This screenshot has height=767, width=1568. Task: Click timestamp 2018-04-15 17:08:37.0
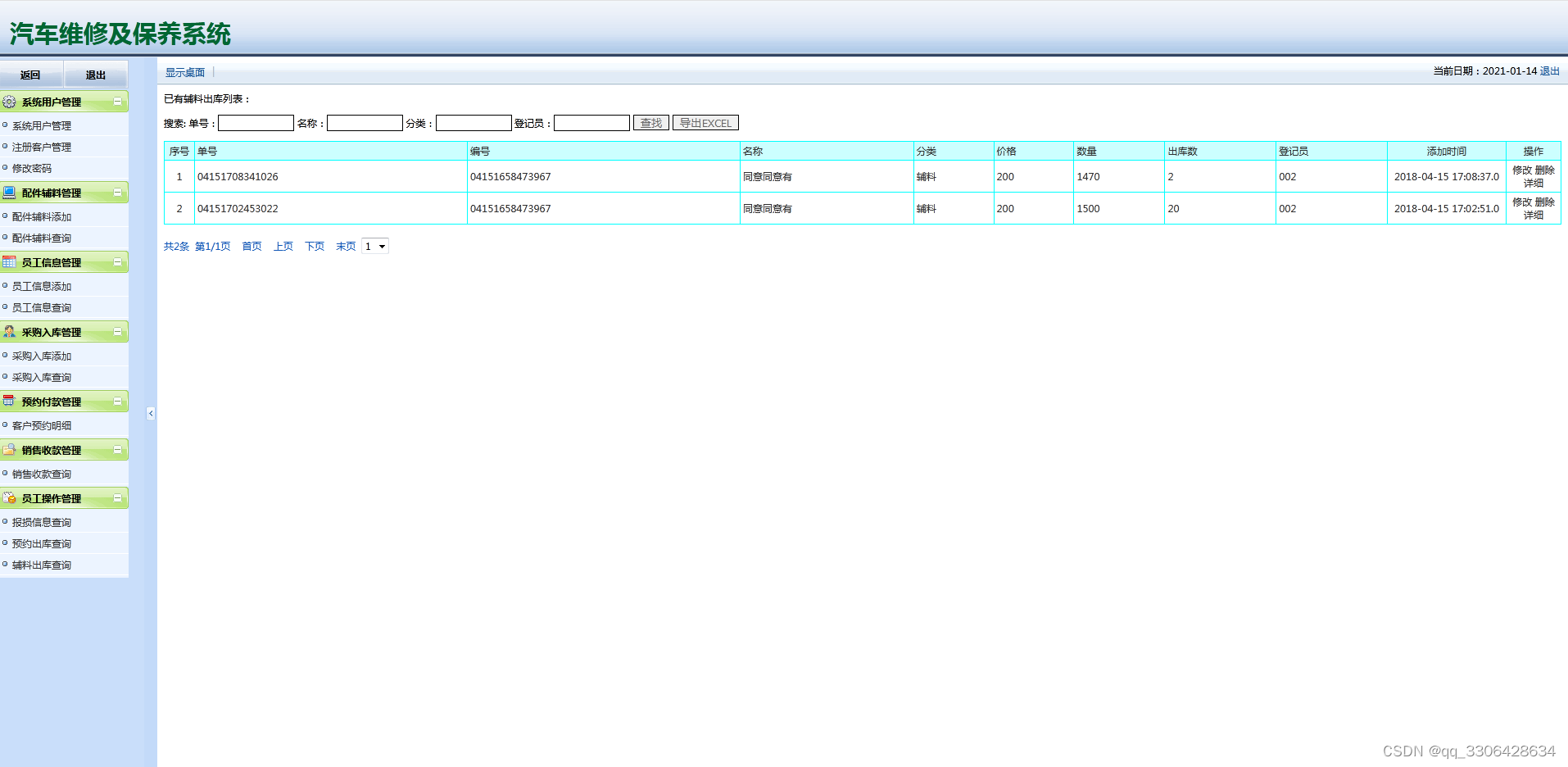tap(1447, 176)
